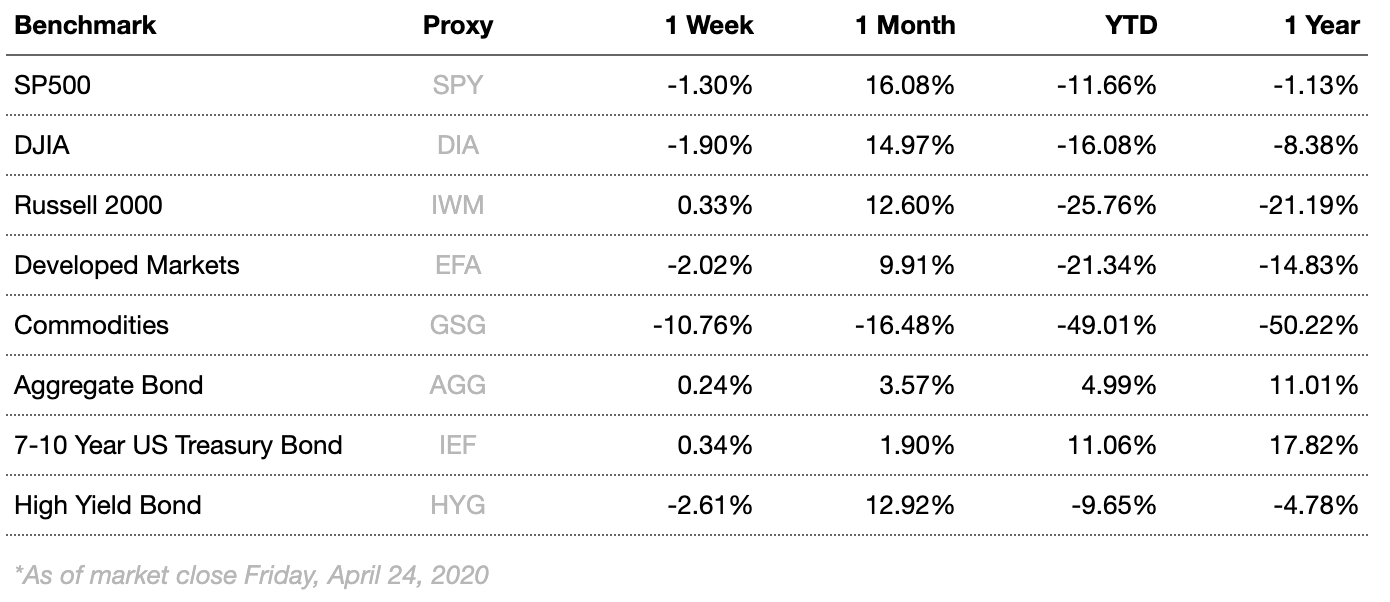The width and height of the screenshot is (1390, 602).
Task: Click the YTD column header
Action: click(1128, 26)
